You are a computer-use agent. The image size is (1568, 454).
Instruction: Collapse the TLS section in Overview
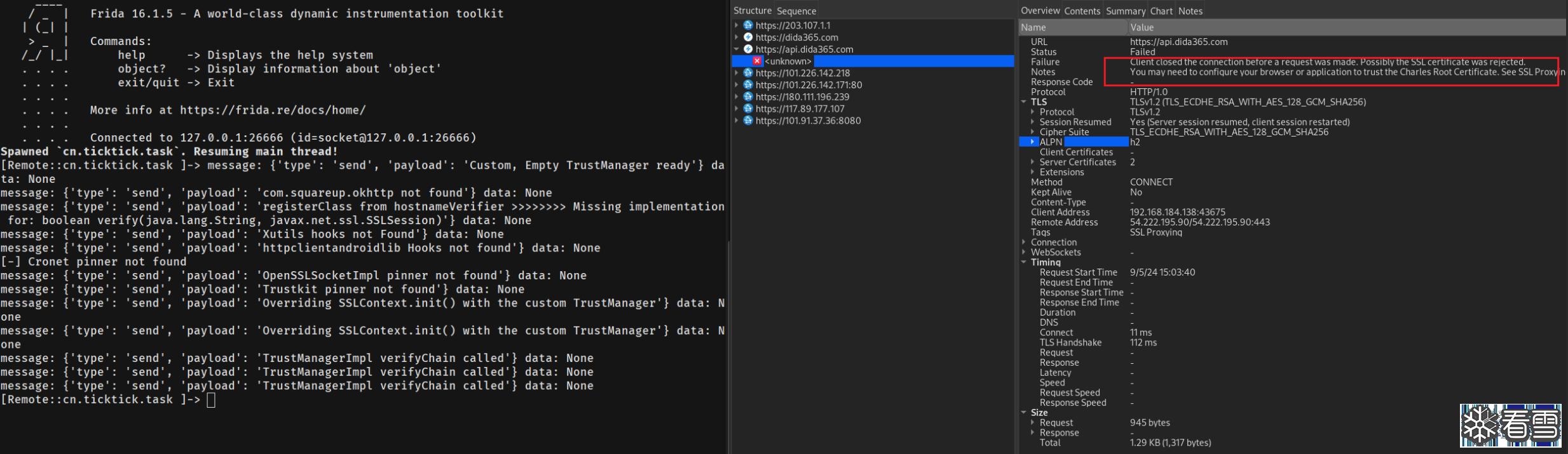1024,102
